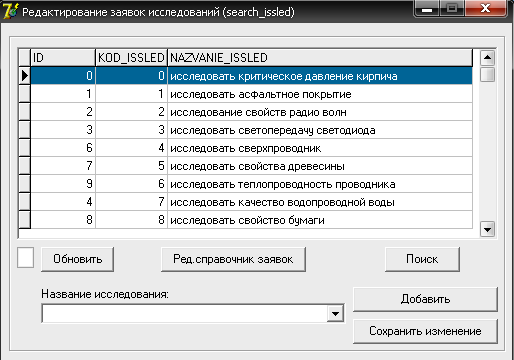
Task: Click the current row indicator arrow
Action: [x=25, y=76]
